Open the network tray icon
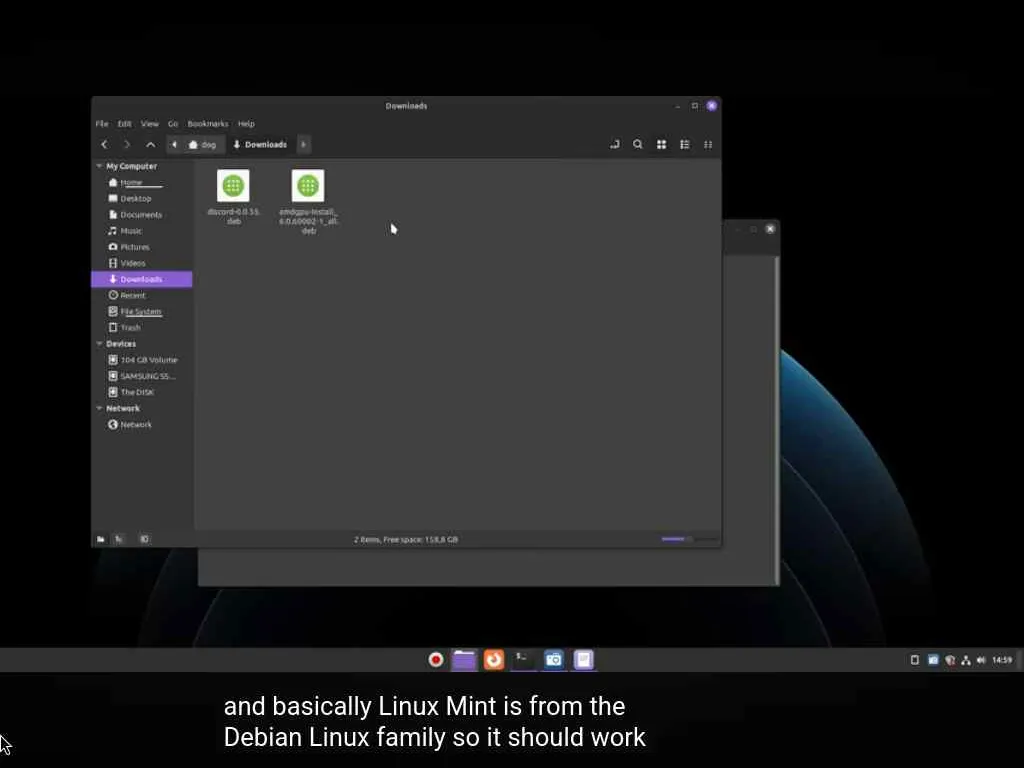 click(x=966, y=660)
